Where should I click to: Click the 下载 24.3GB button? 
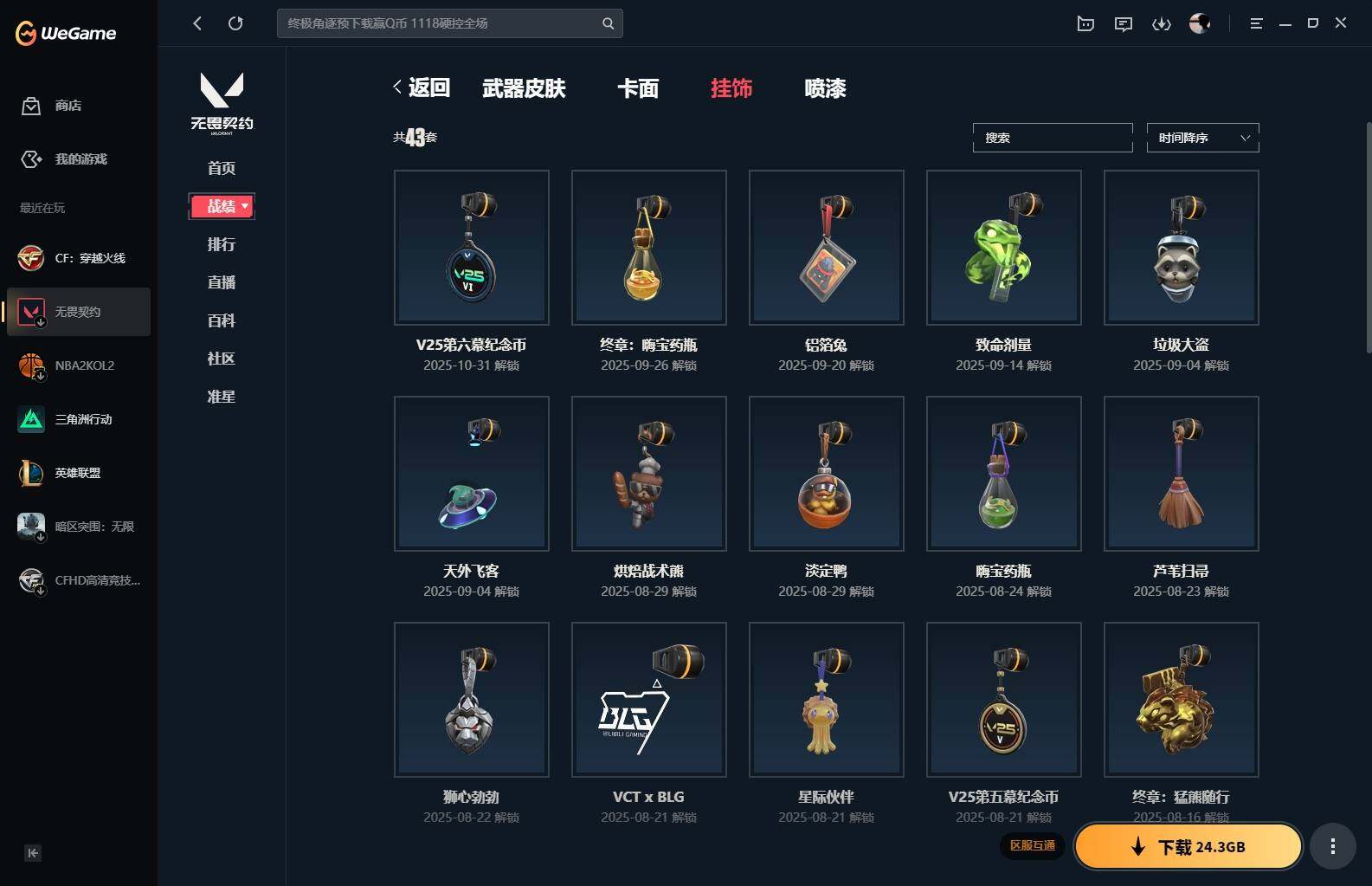pos(1188,846)
